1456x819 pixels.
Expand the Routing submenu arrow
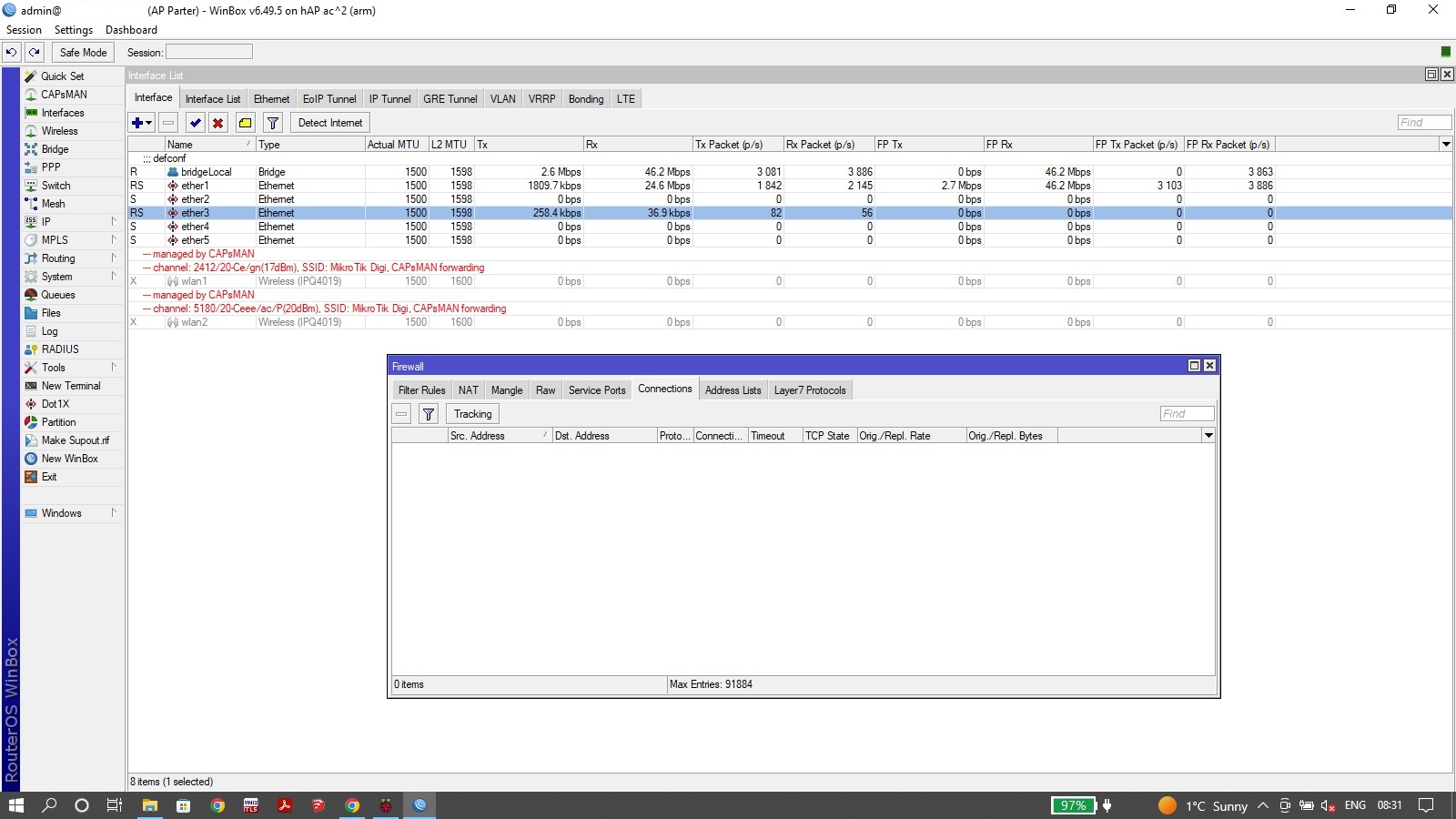tap(114, 258)
